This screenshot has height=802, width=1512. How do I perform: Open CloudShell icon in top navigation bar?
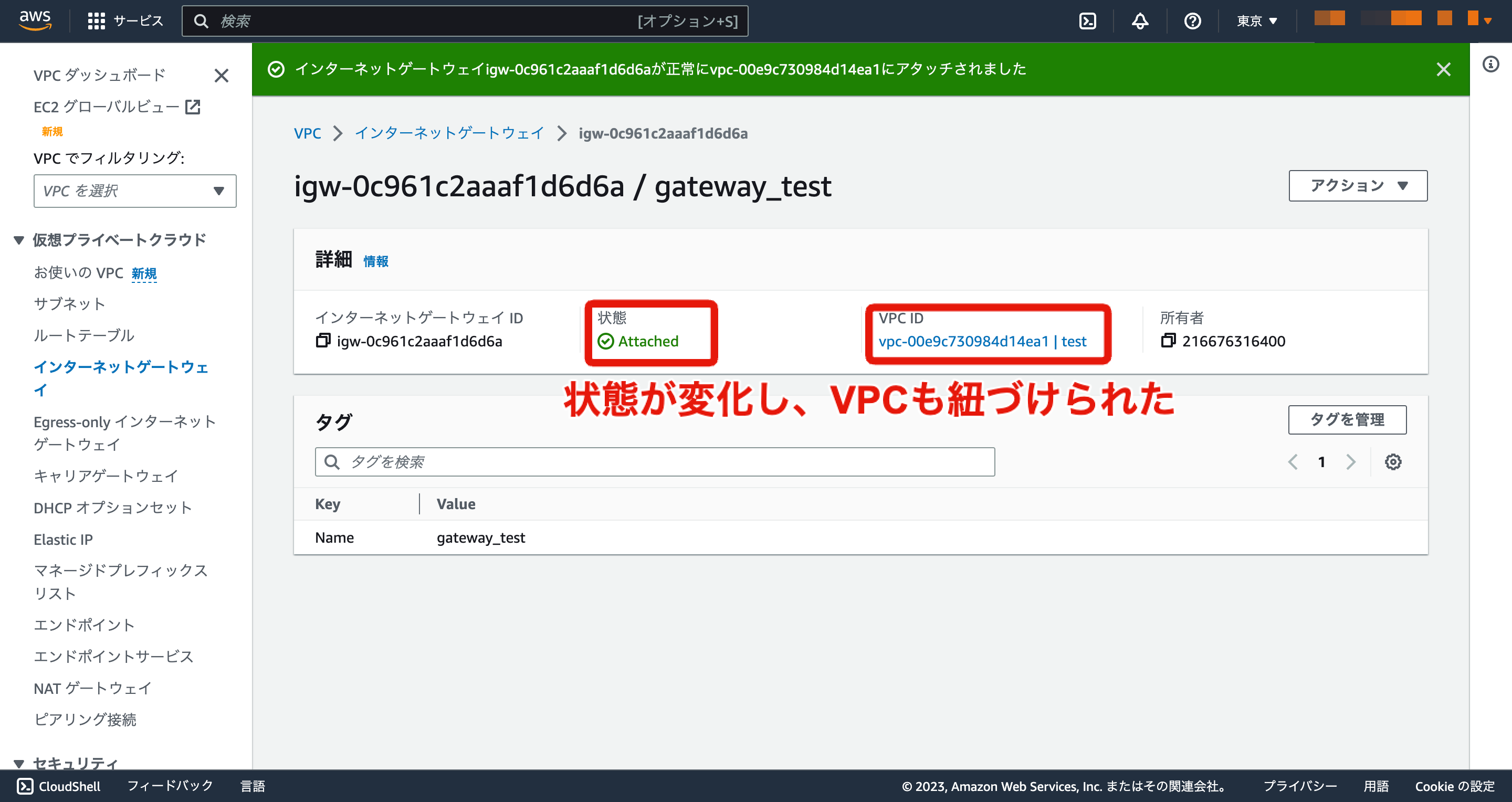click(x=1088, y=21)
